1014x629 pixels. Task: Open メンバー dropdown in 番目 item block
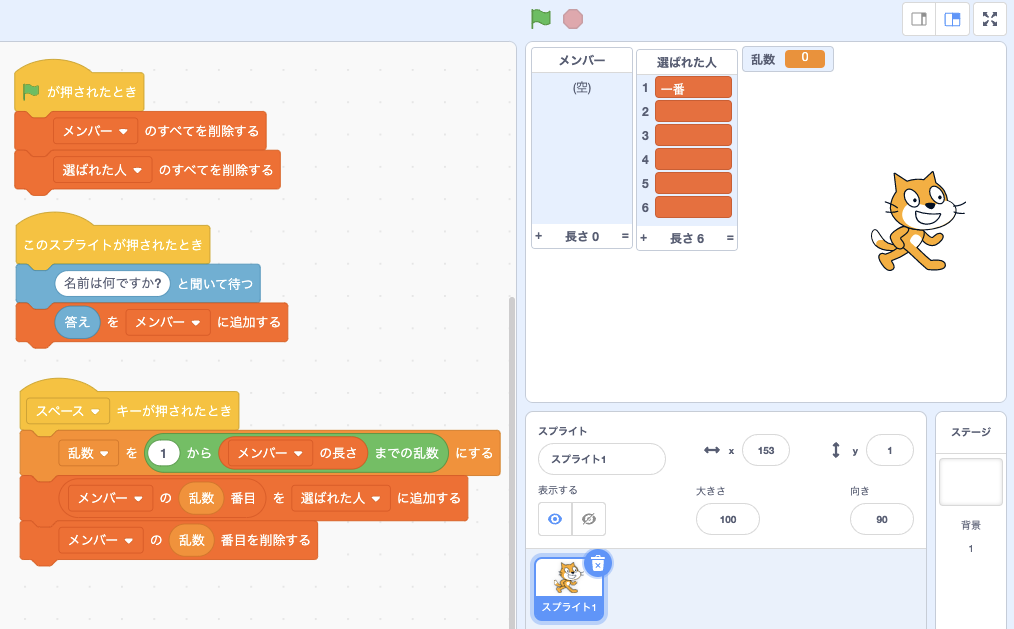110,498
